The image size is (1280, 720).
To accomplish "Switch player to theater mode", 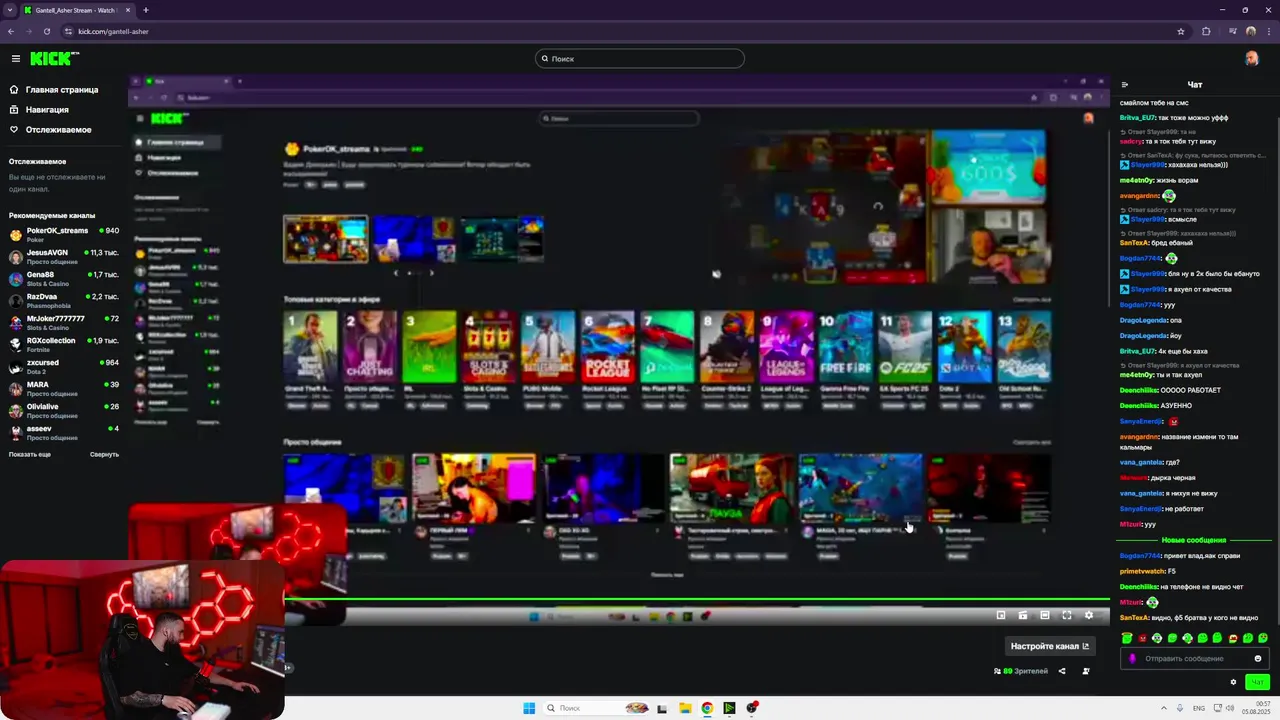I will tap(1045, 615).
